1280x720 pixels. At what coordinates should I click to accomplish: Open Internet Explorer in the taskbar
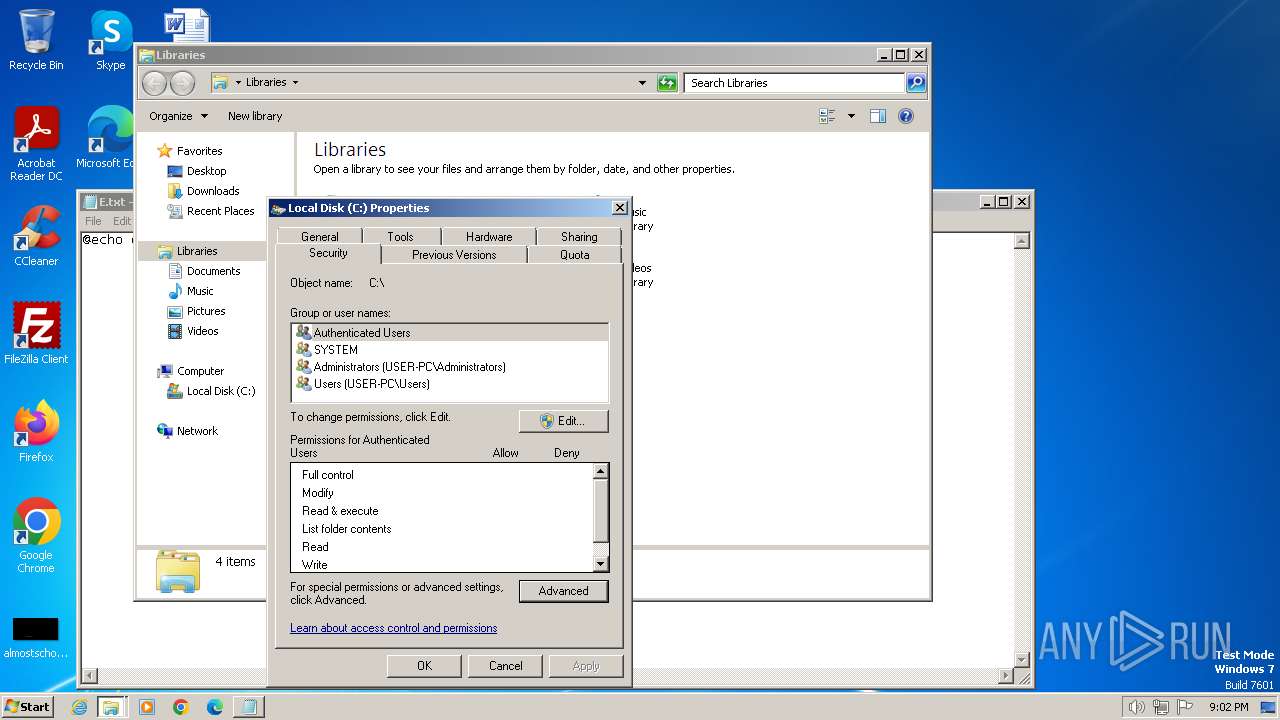[80, 707]
